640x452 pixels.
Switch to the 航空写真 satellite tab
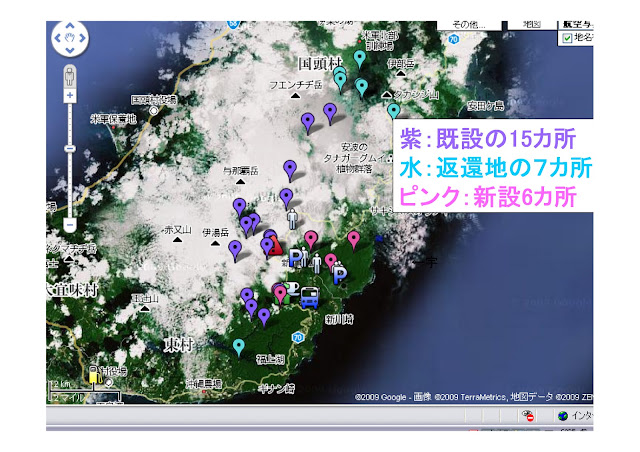576,24
